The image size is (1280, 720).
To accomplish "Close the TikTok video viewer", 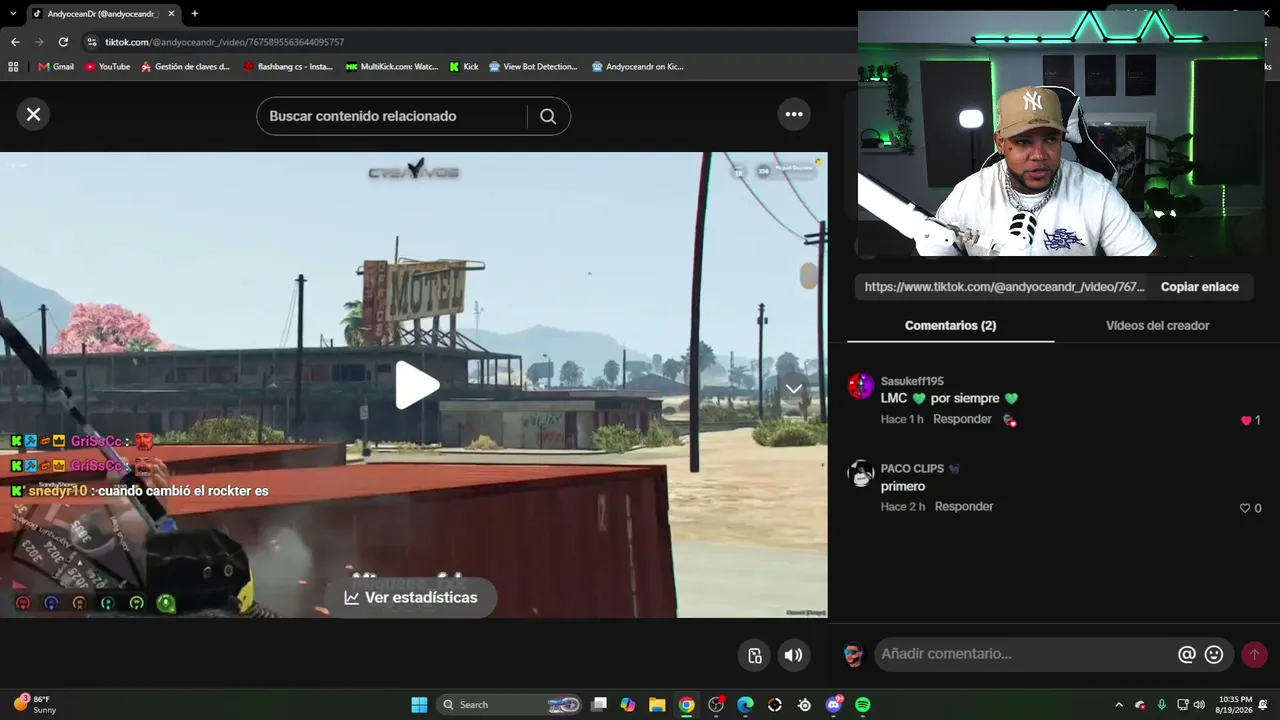I will (33, 114).
